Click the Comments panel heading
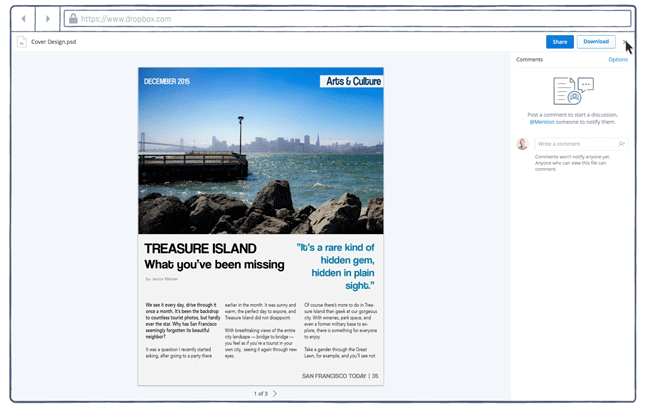This screenshot has width=650, height=415. point(529,60)
